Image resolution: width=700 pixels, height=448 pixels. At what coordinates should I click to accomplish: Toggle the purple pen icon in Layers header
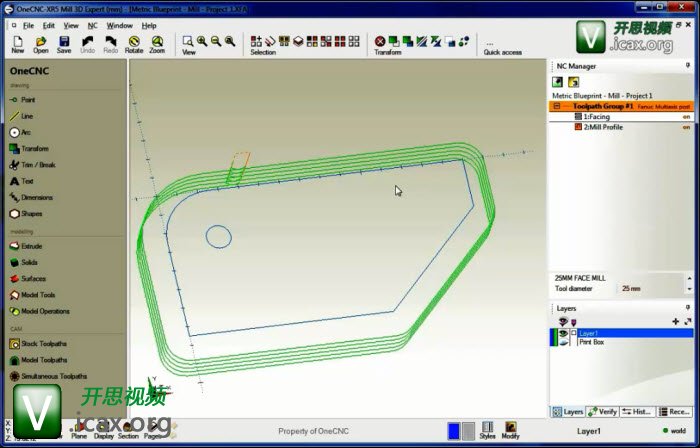[x=574, y=322]
